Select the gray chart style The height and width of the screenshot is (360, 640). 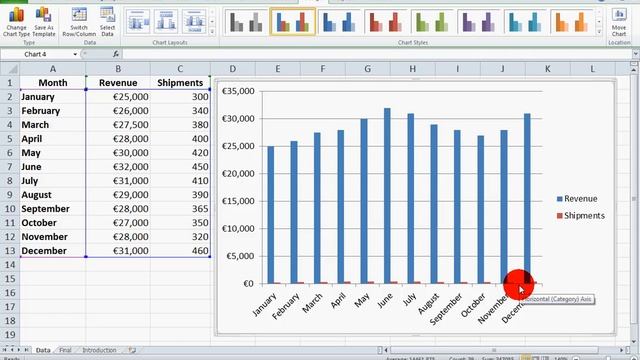click(246, 22)
